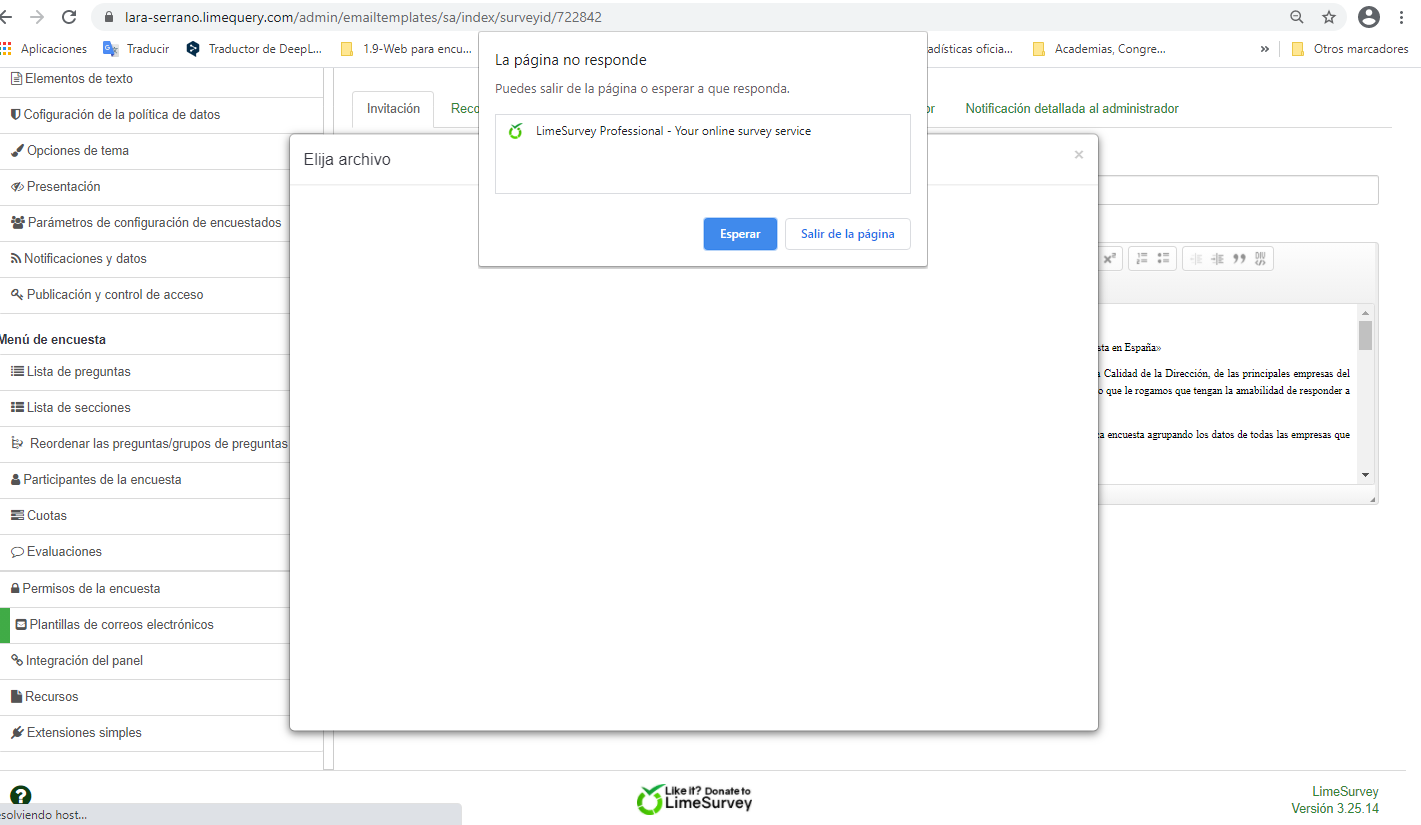
Task: Open the zoom indicator in address bar
Action: [x=1297, y=17]
